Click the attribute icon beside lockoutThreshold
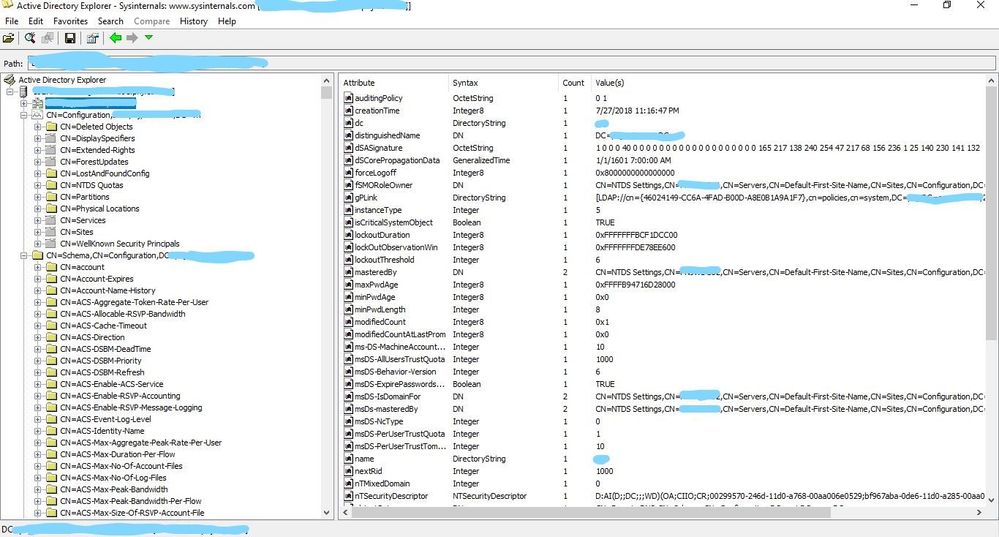Screen dimensions: 999x537 (349, 260)
